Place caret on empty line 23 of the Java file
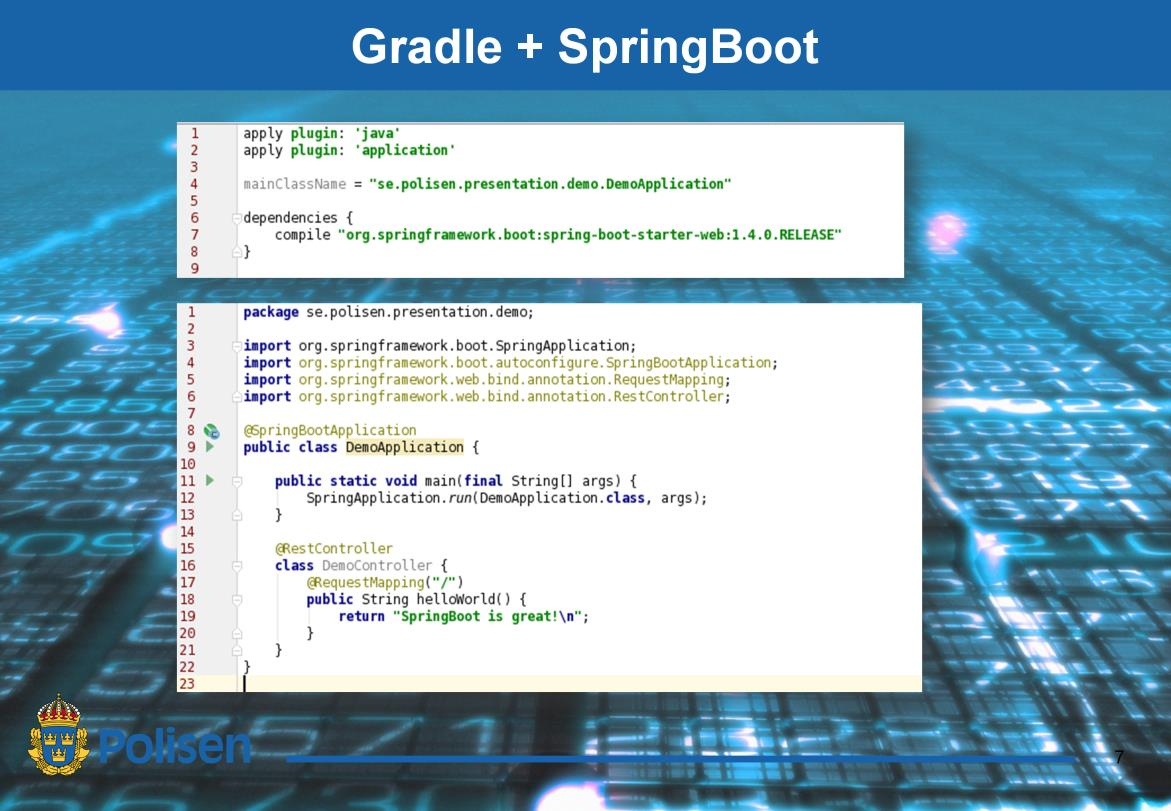1171x811 pixels. coord(582,684)
